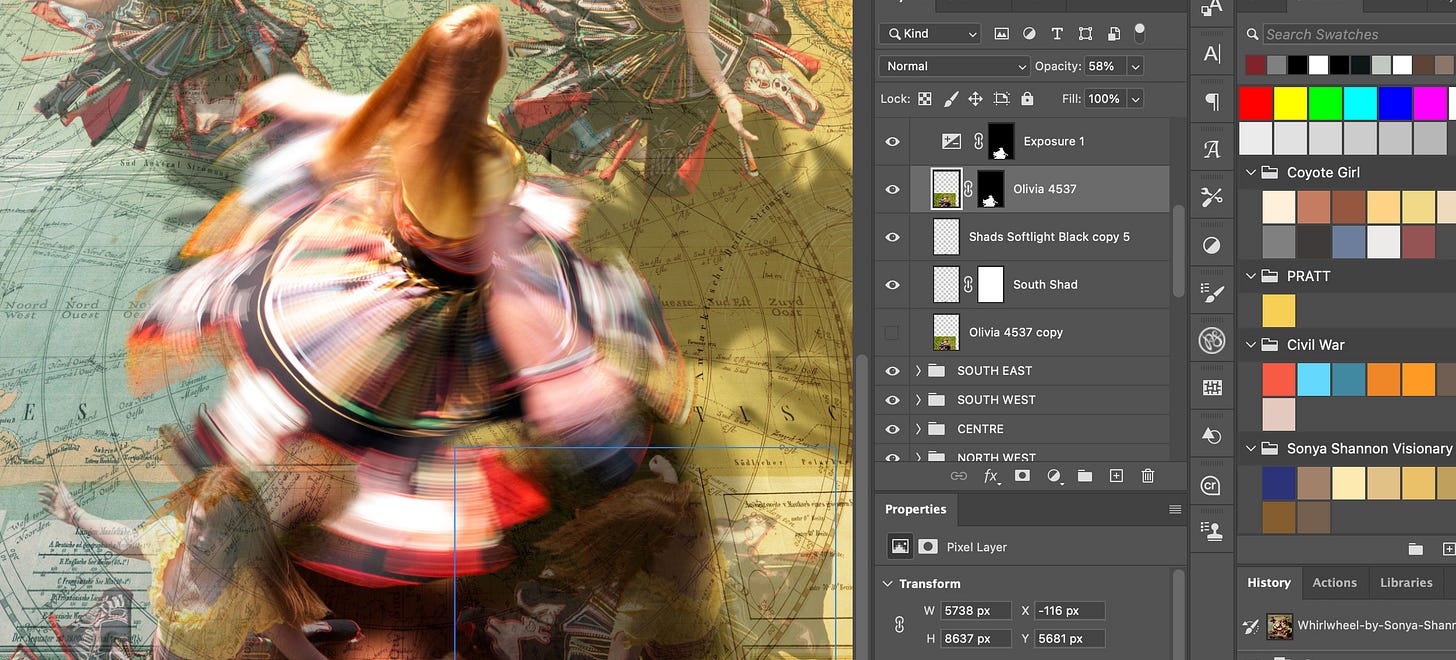This screenshot has height=660, width=1456.
Task: Filter layers by pixel layers icon
Action: tap(1001, 33)
